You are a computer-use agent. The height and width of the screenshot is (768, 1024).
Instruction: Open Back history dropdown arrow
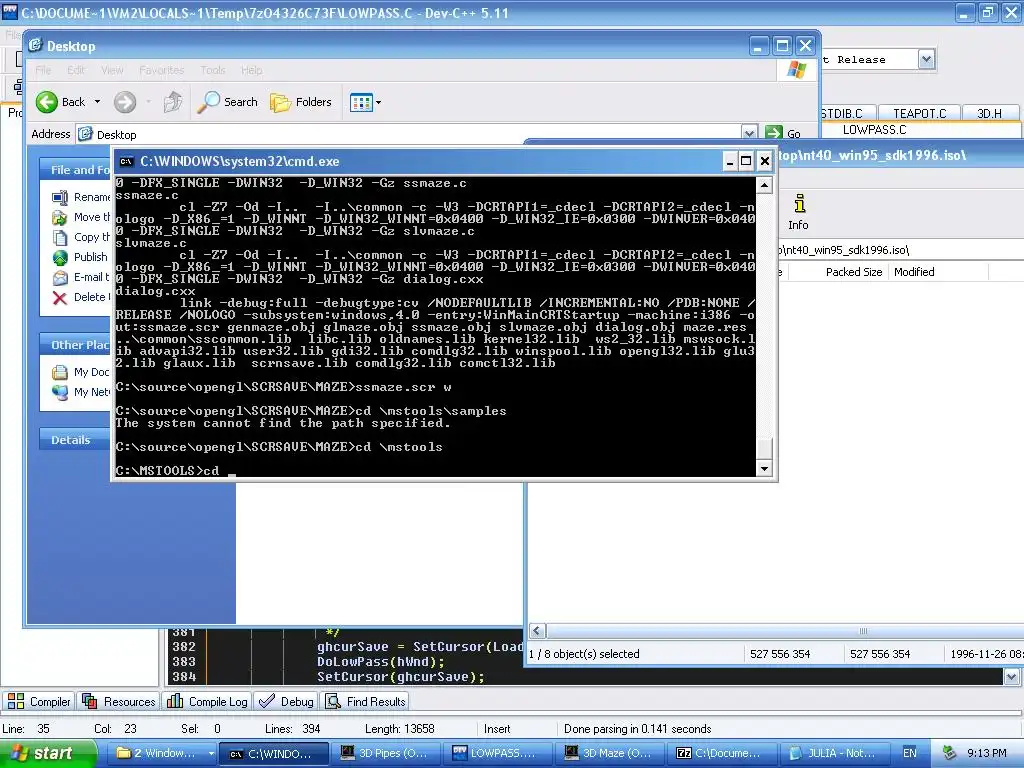tap(97, 102)
